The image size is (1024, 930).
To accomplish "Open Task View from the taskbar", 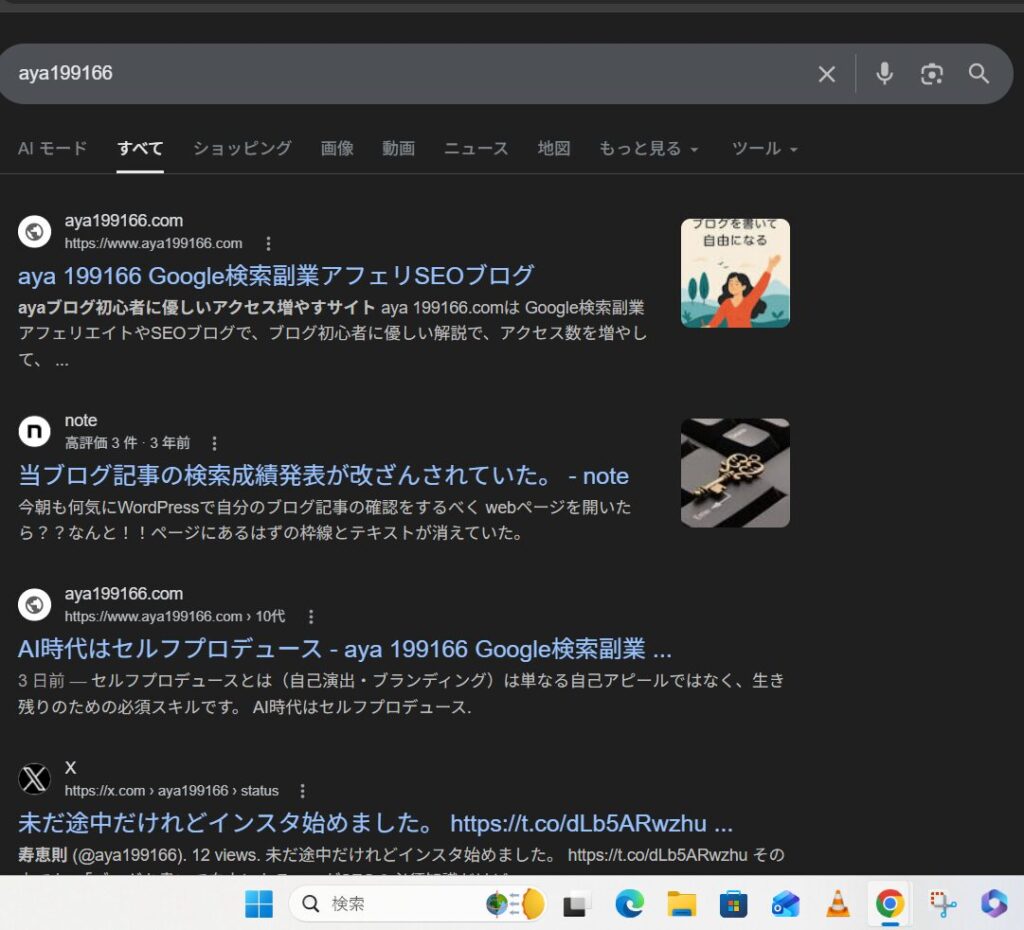I will tap(575, 904).
